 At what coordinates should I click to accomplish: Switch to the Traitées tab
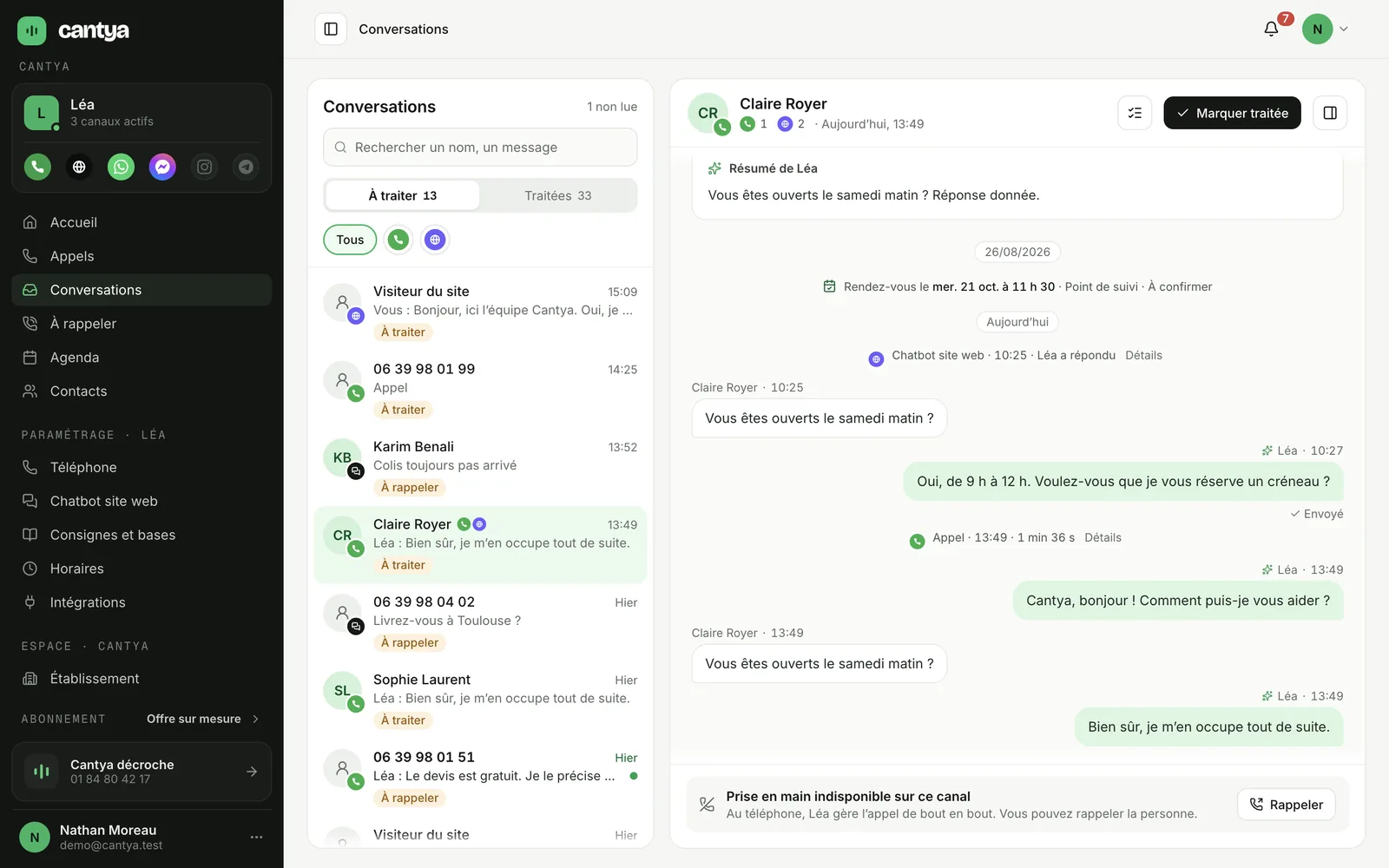coord(557,195)
